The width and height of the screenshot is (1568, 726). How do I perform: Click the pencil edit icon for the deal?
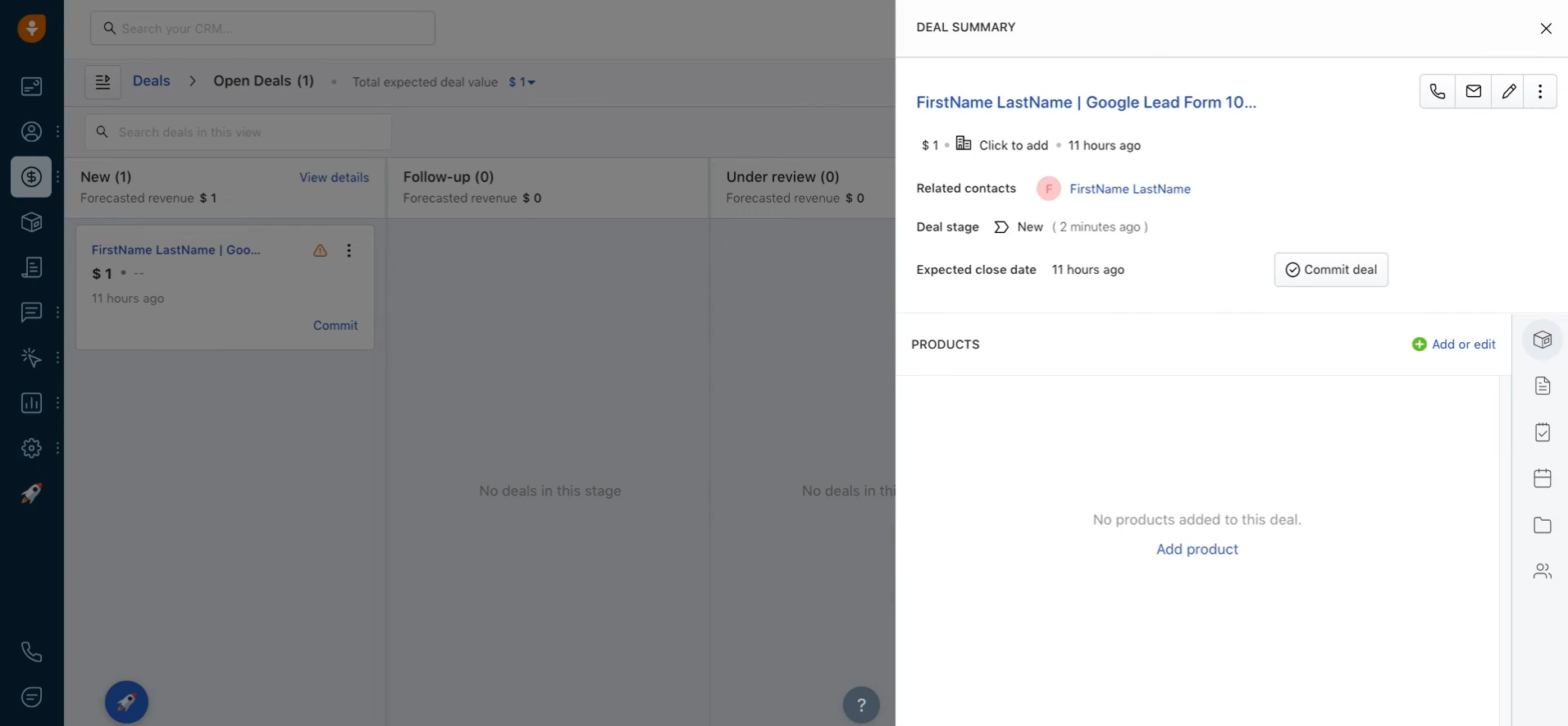pos(1508,91)
